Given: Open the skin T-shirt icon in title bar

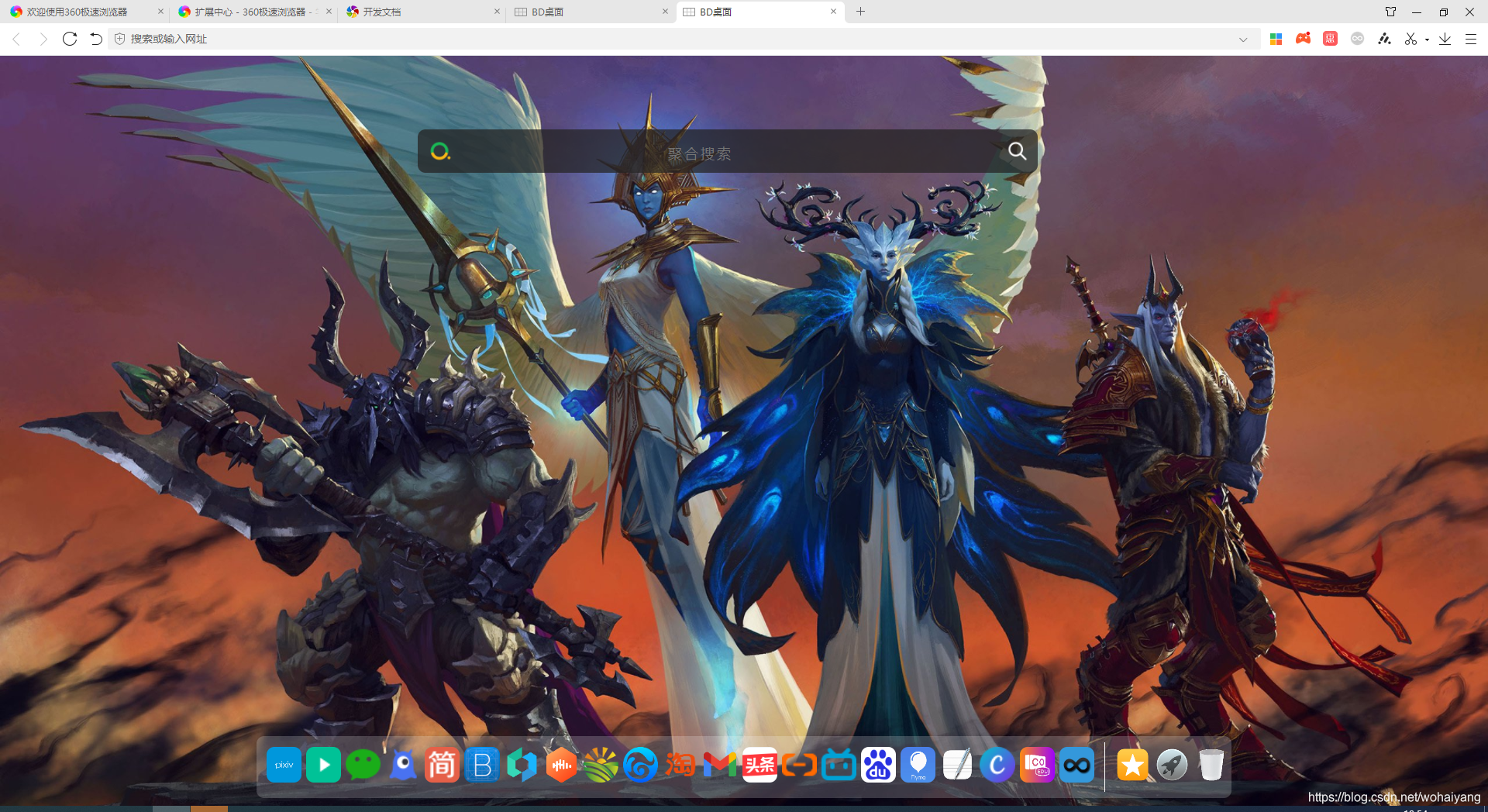Looking at the screenshot, I should 1390,12.
